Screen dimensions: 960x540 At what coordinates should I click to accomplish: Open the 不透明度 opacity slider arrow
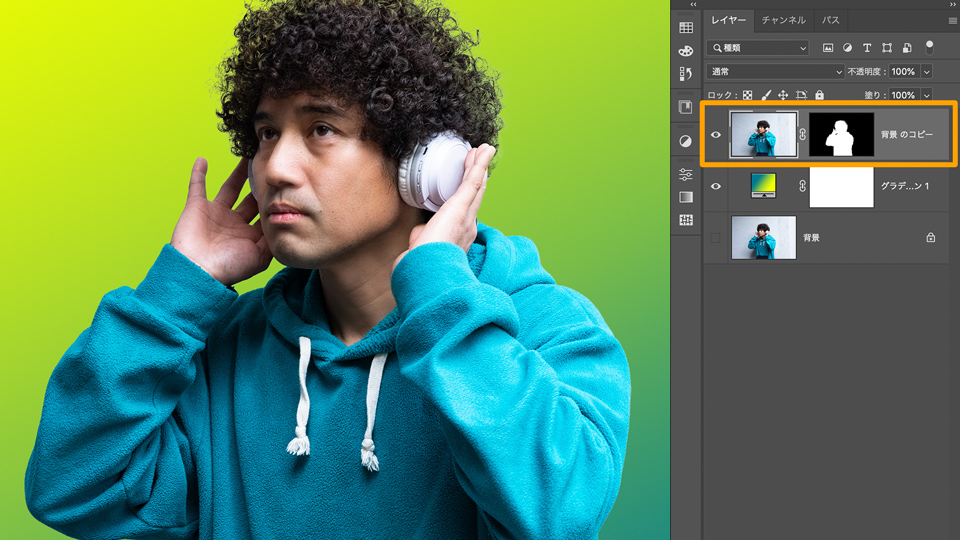[927, 72]
